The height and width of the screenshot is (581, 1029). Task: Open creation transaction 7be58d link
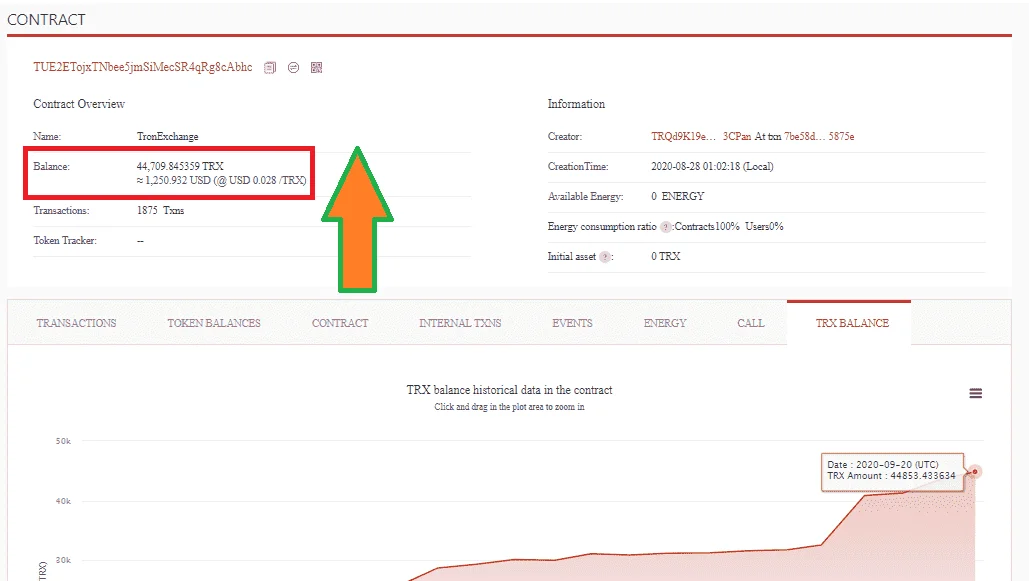click(x=819, y=137)
